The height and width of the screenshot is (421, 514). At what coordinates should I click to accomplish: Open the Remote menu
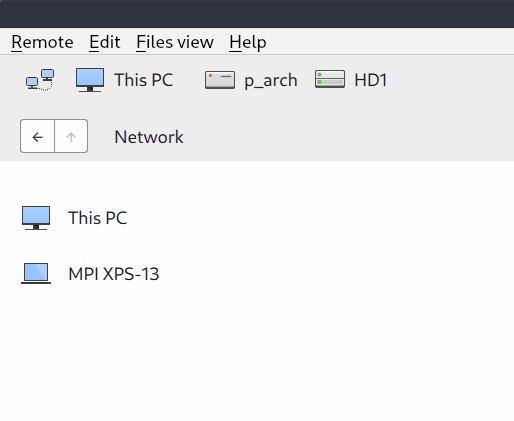[42, 42]
